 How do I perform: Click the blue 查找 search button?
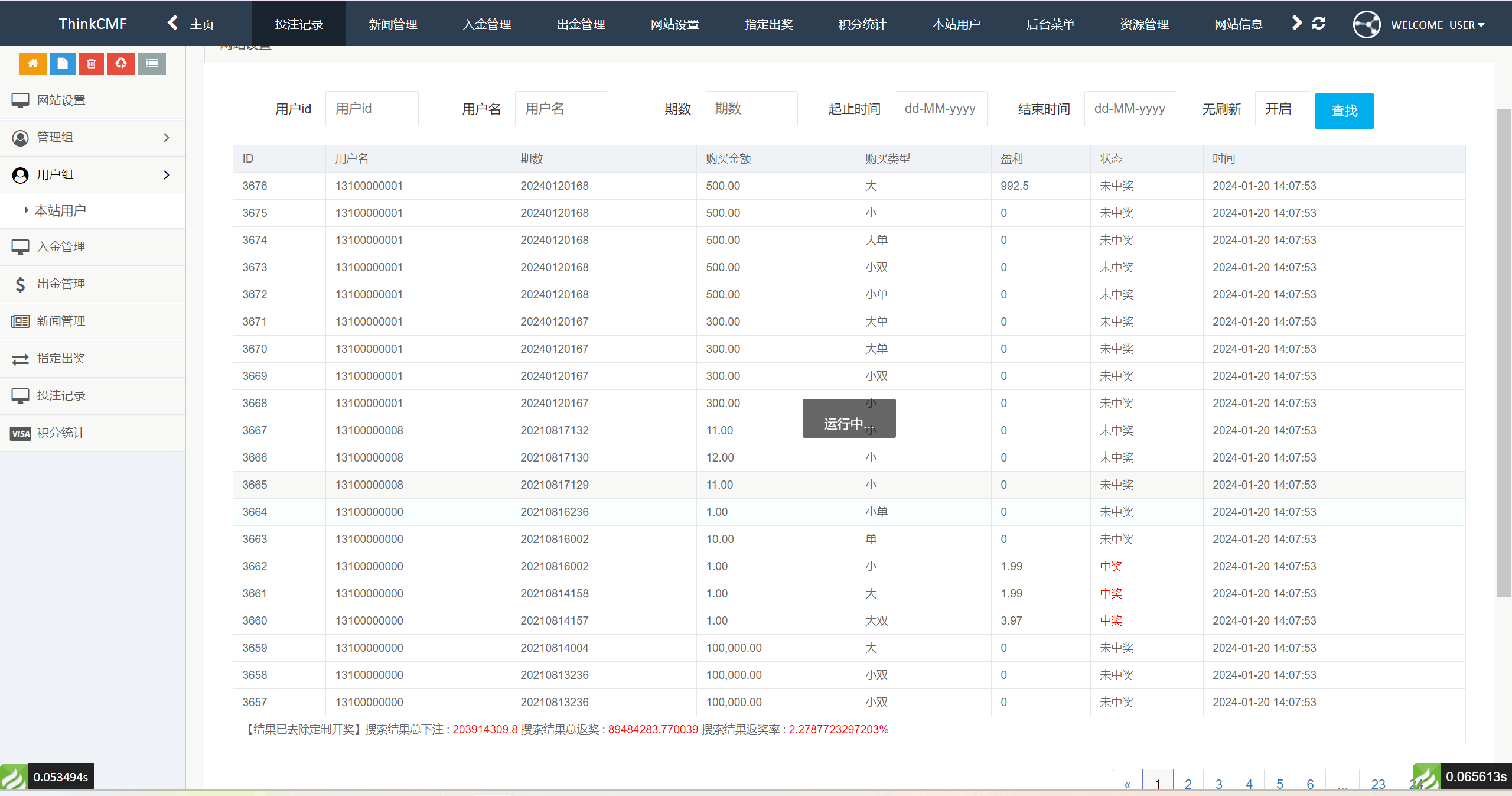[1344, 111]
